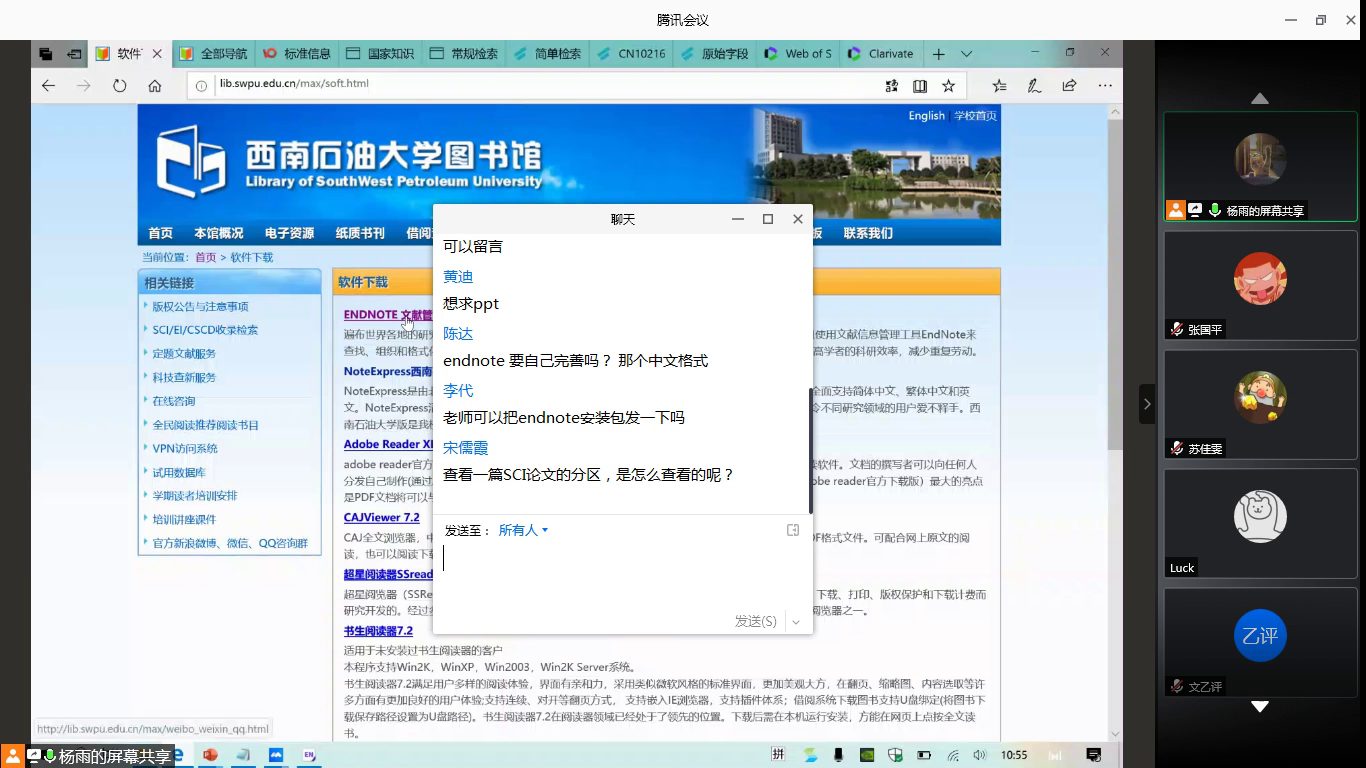This screenshot has height=768, width=1366.
Task: Open the 联系我们 navigation menu
Action: pos(868,233)
